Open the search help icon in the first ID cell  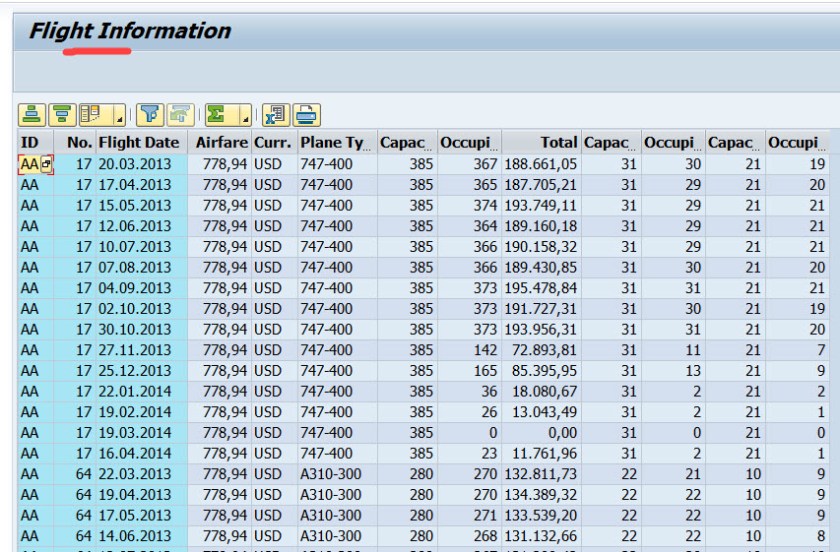pos(47,163)
